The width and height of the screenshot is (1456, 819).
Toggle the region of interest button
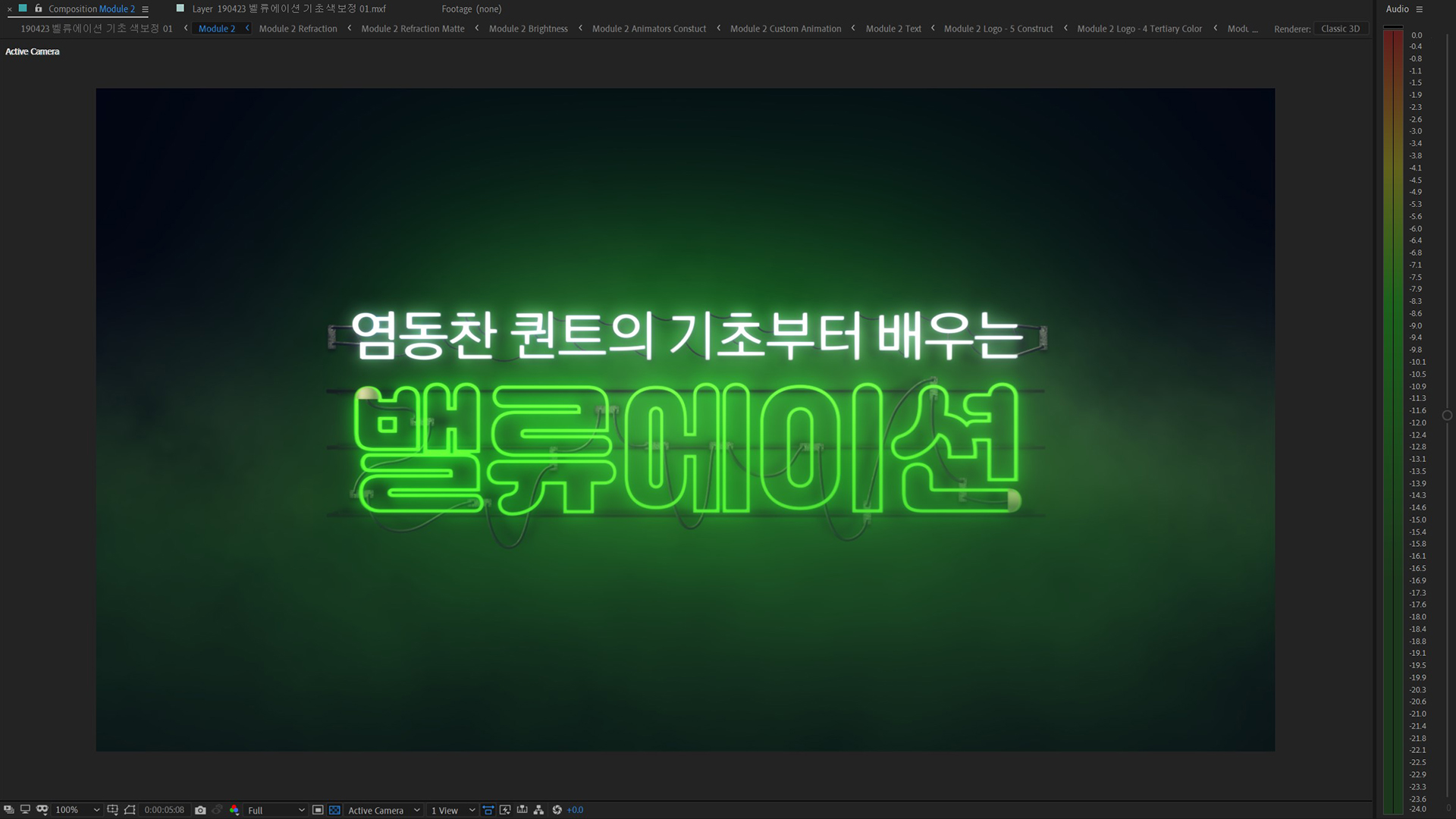(x=318, y=810)
